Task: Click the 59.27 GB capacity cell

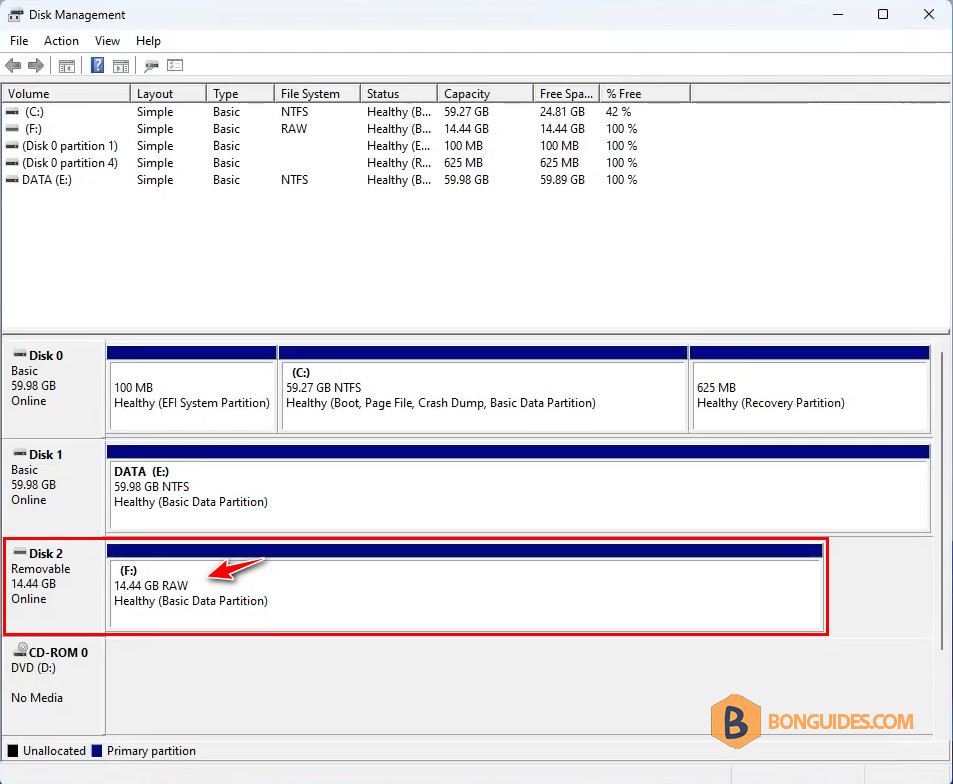Action: [466, 112]
